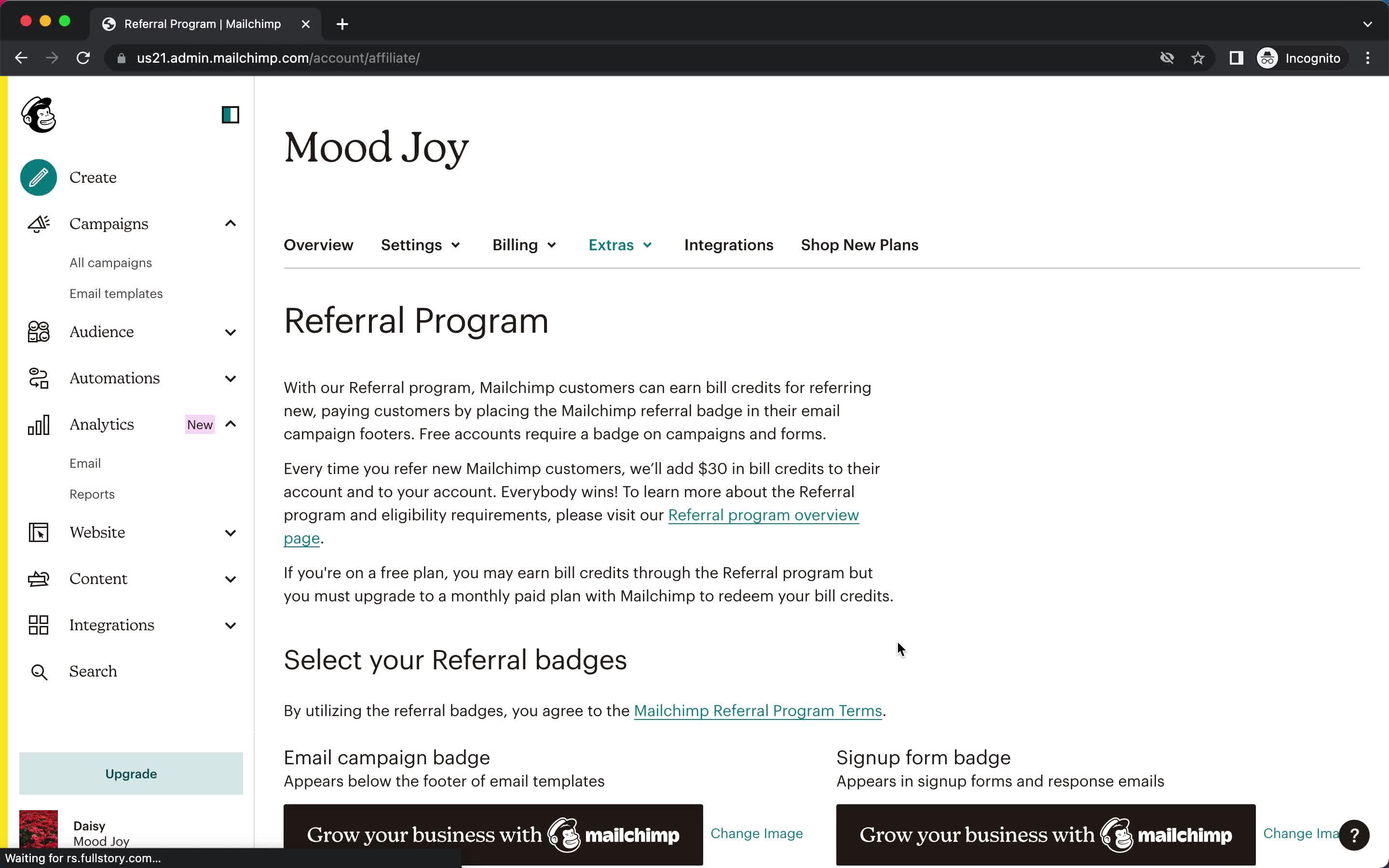Click the Mailchimp Referral Program Terms link
This screenshot has height=868, width=1389.
[x=758, y=711]
